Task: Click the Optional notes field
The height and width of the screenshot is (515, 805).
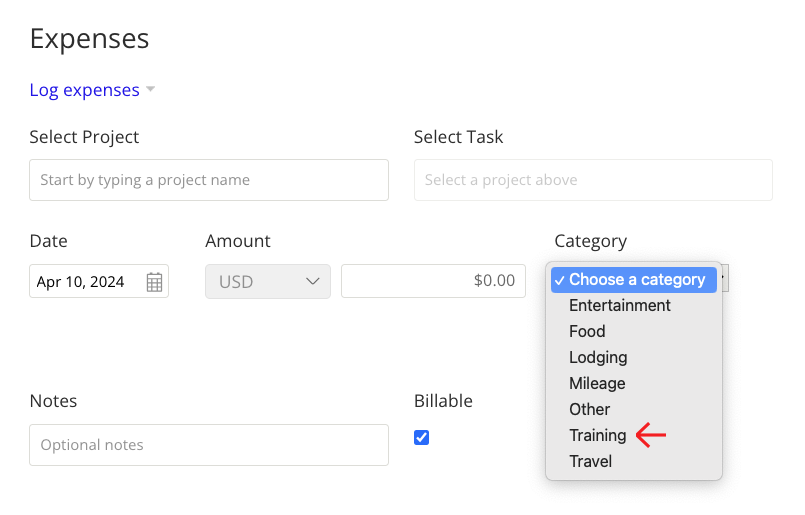Action: click(x=209, y=445)
